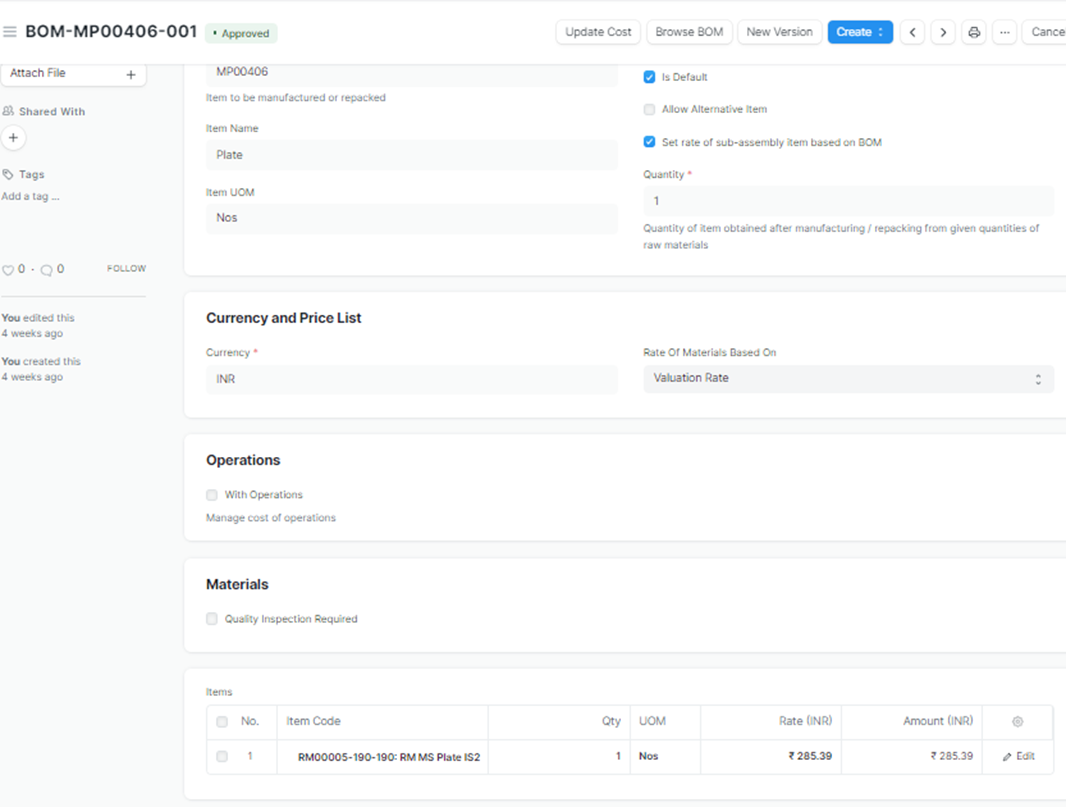Viewport: 1066px width, 807px height.
Task: Like the document with heart icon
Action: (8, 270)
